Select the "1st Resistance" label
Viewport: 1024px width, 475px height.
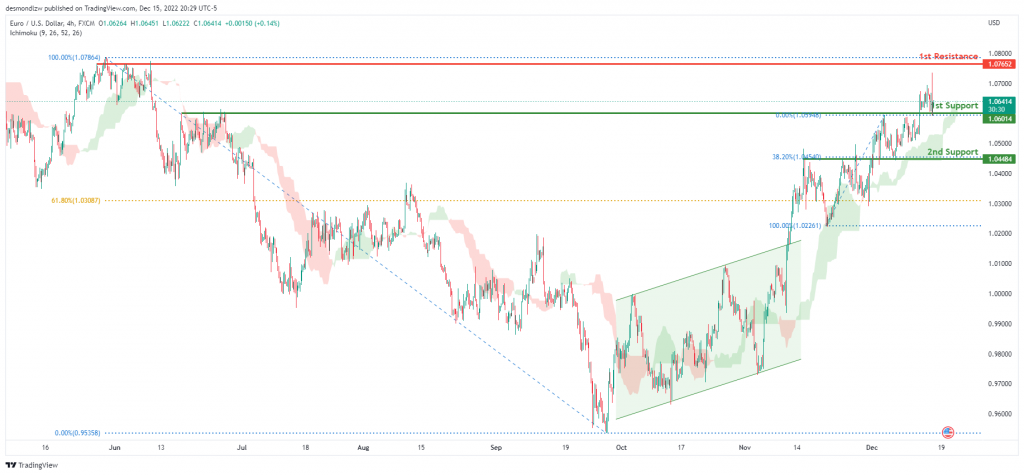(x=949, y=57)
